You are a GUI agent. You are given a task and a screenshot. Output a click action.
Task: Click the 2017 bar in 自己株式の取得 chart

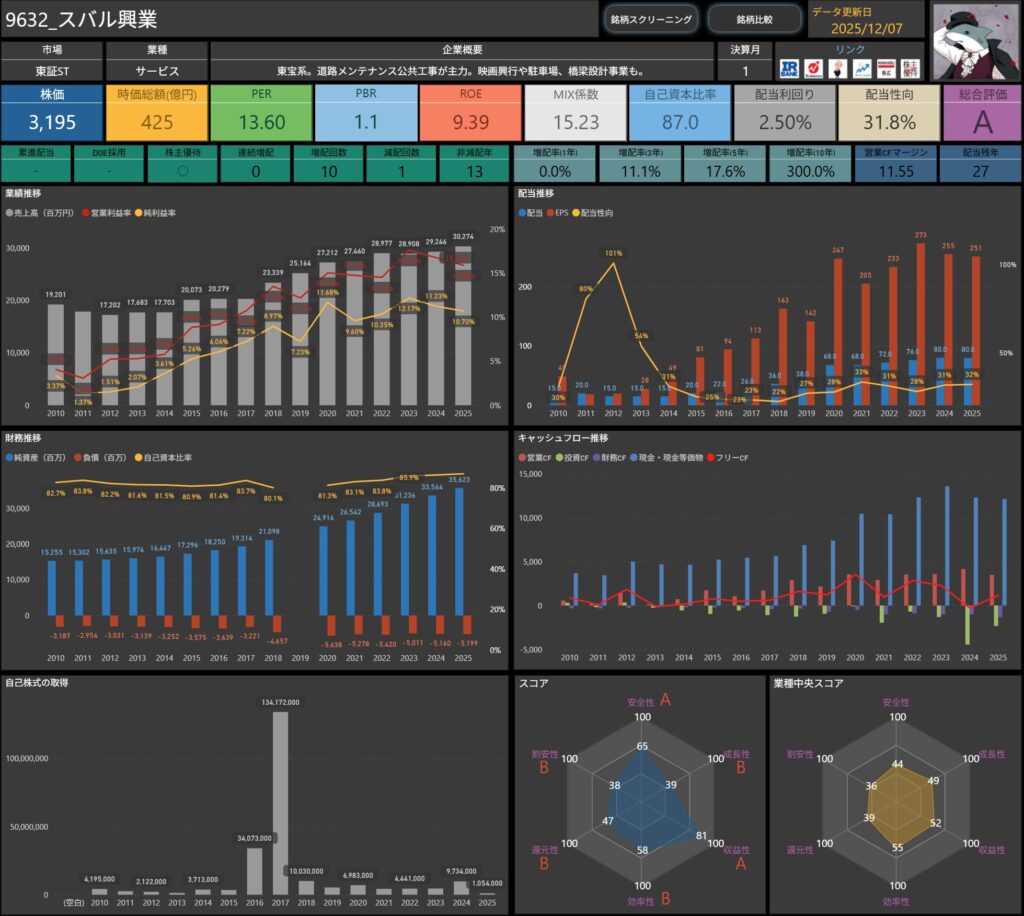280,800
